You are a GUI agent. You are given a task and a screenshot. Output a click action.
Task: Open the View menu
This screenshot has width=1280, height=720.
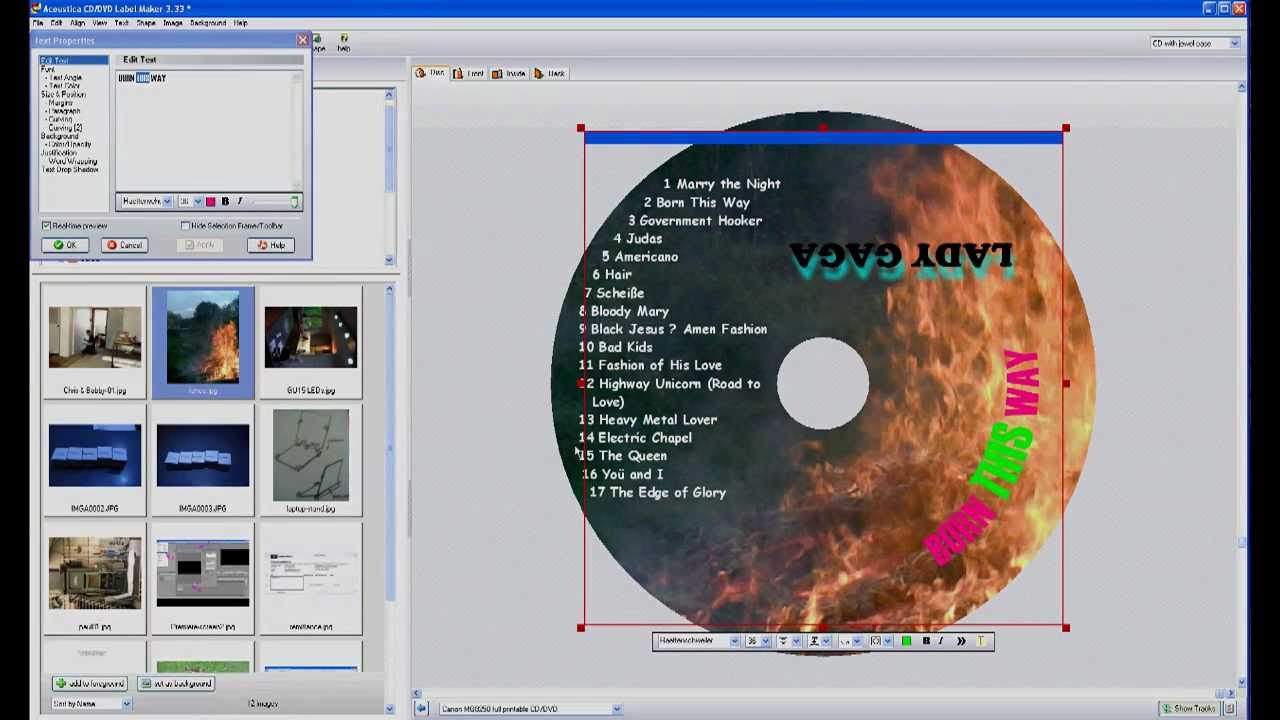coord(100,22)
